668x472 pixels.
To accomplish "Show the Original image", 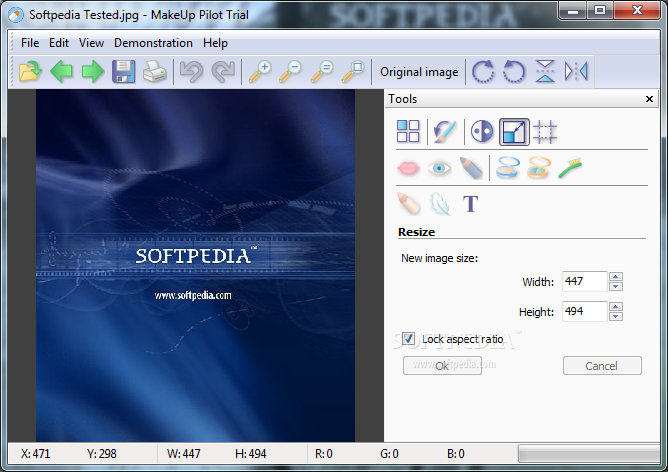I will pyautogui.click(x=419, y=72).
